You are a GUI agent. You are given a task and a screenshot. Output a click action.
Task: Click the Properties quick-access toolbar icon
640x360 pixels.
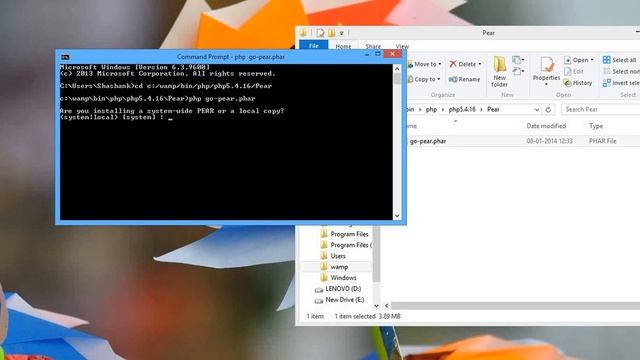[x=320, y=33]
